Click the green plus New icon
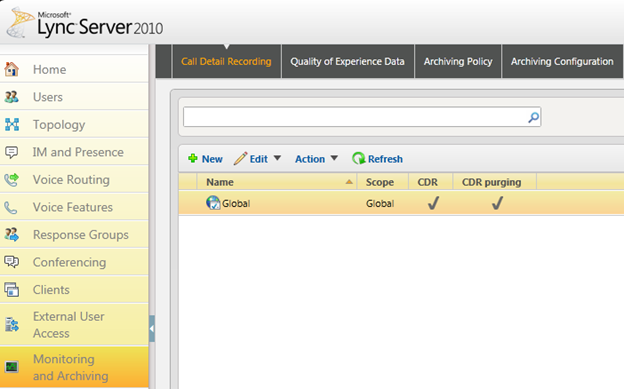 193,158
